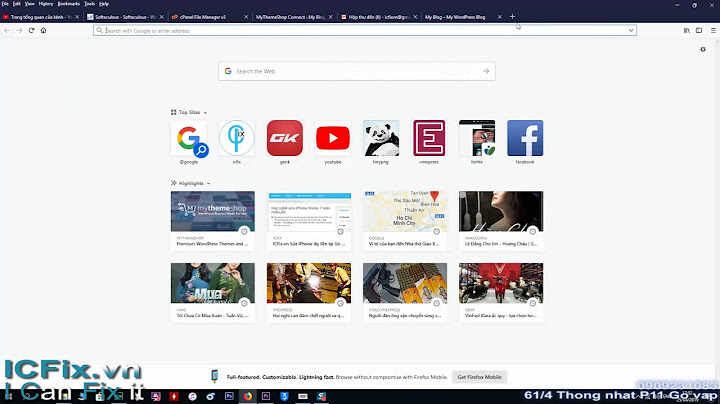Image resolution: width=720 pixels, height=404 pixels.
Task: Open the Ho Chi Minh City map highlight
Action: click(x=405, y=220)
